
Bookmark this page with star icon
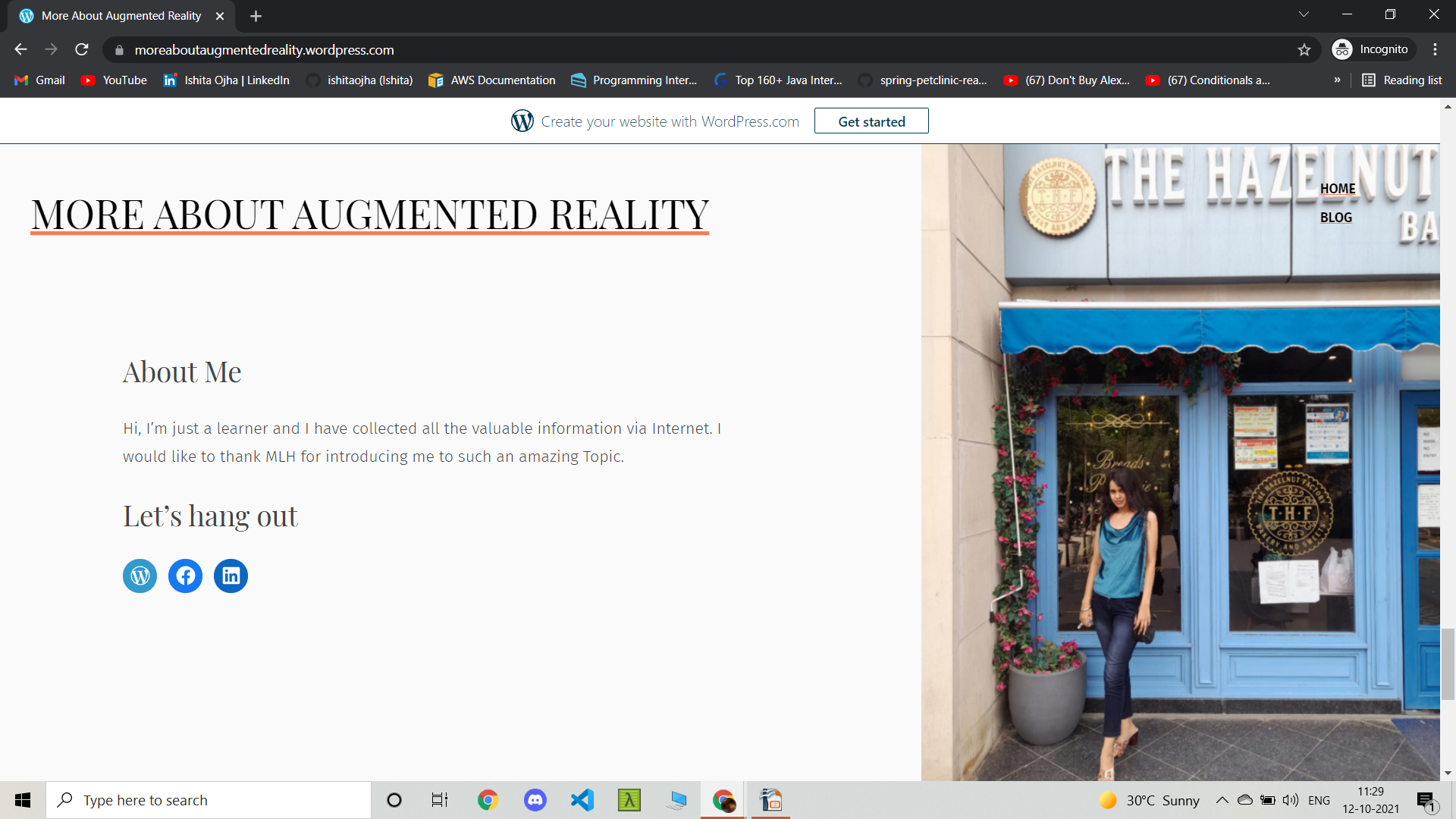1304,50
